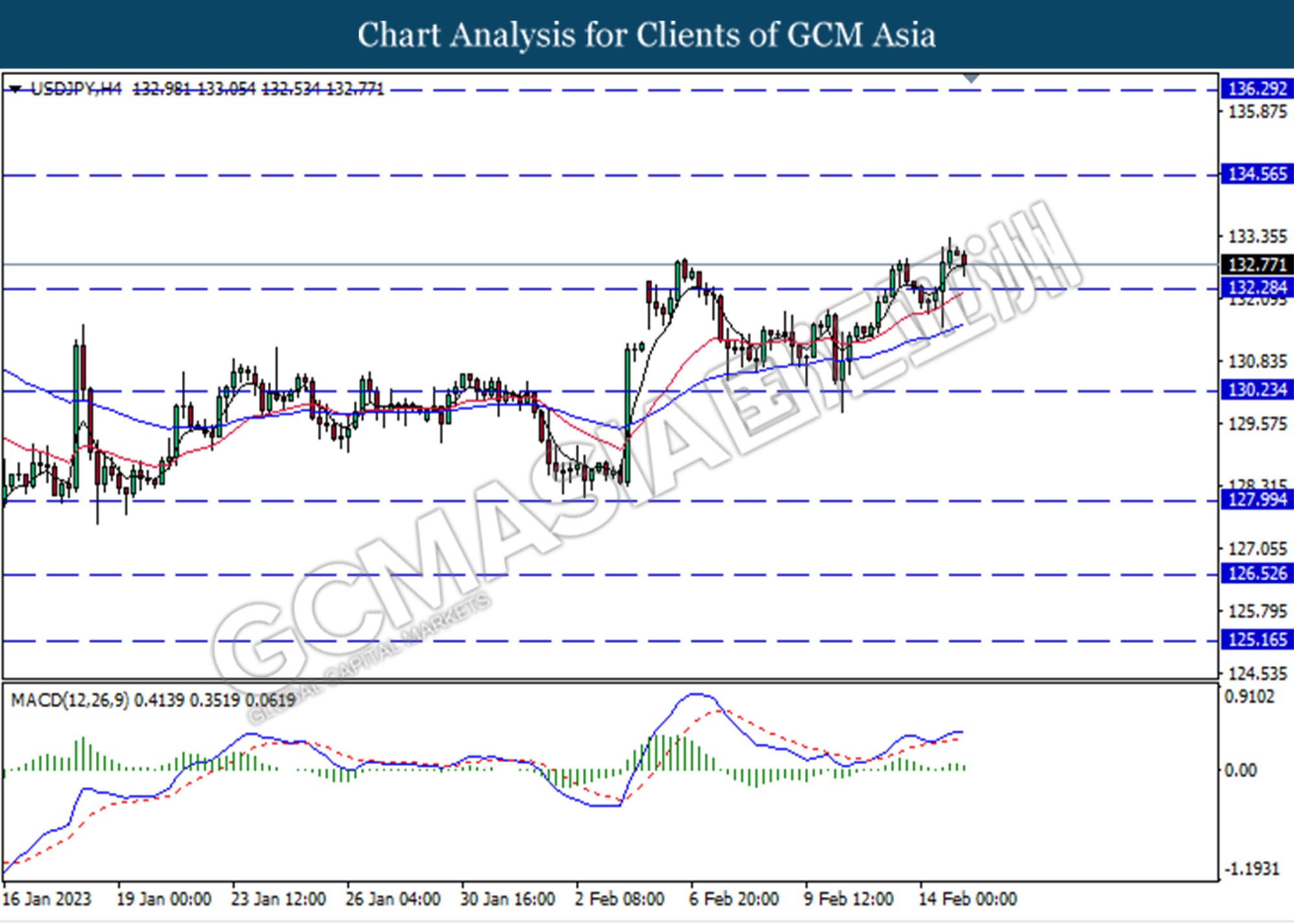Viewport: 1294px width, 924px height.
Task: Click the 129.575 price axis value
Action: [x=1257, y=424]
